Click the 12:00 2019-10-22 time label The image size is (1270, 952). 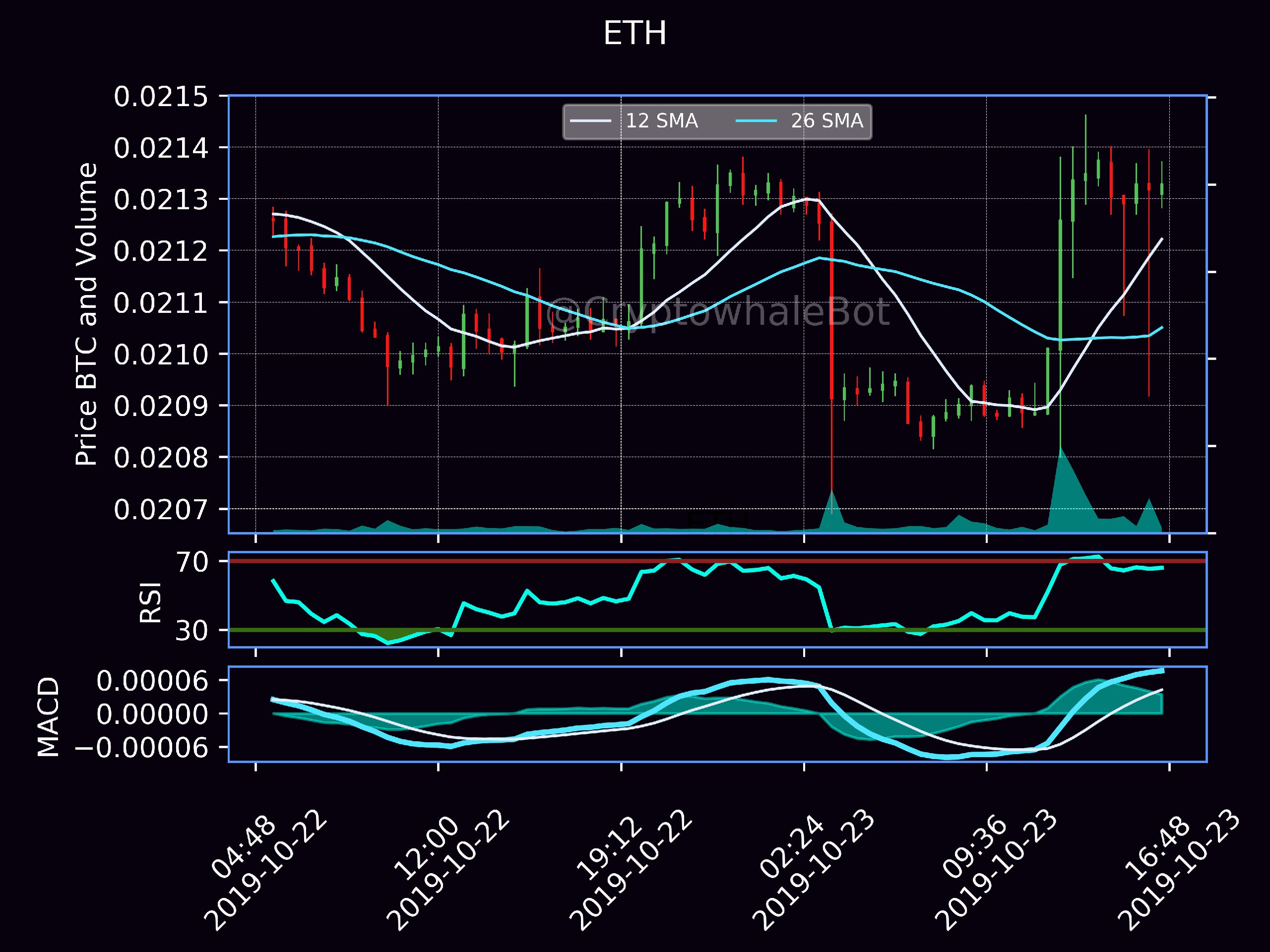448,869
